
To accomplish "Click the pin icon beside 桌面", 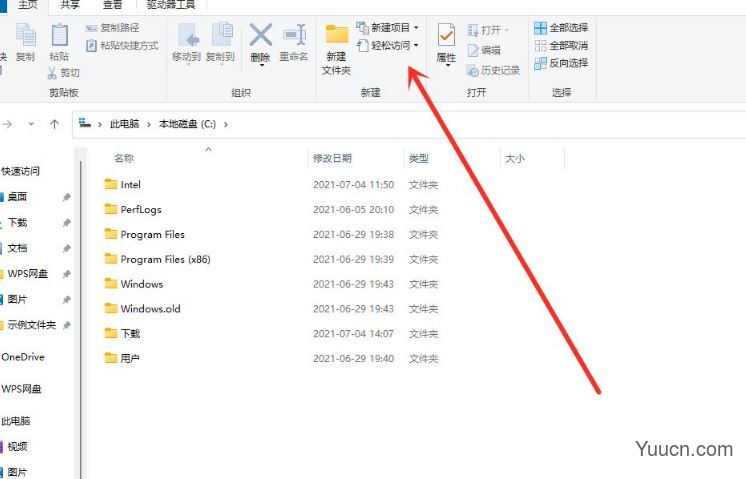I will point(67,197).
